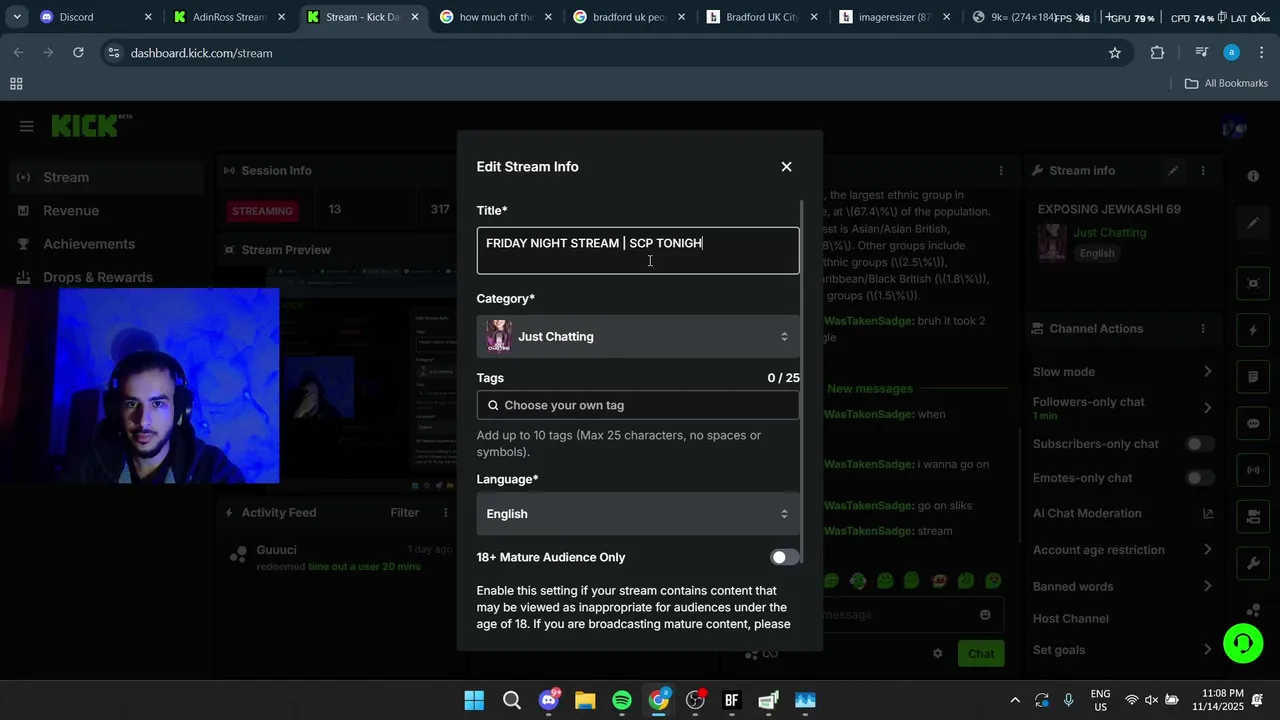Open the Just Chatting category dropdown
This screenshot has width=1280, height=720.
[x=638, y=337]
